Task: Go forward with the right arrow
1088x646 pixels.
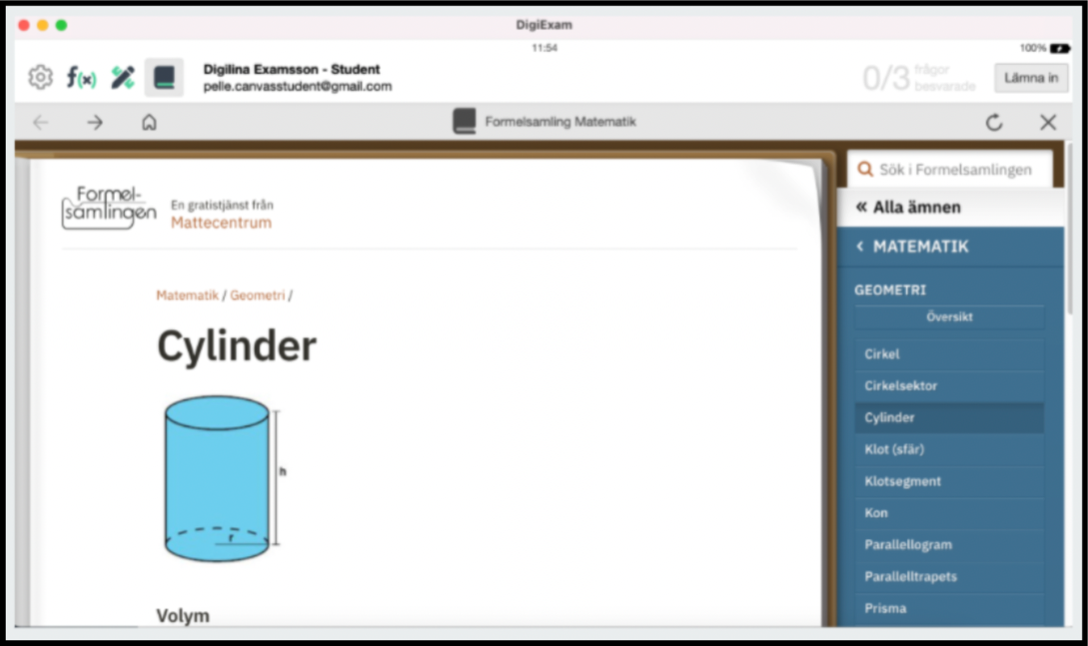Action: tap(95, 123)
